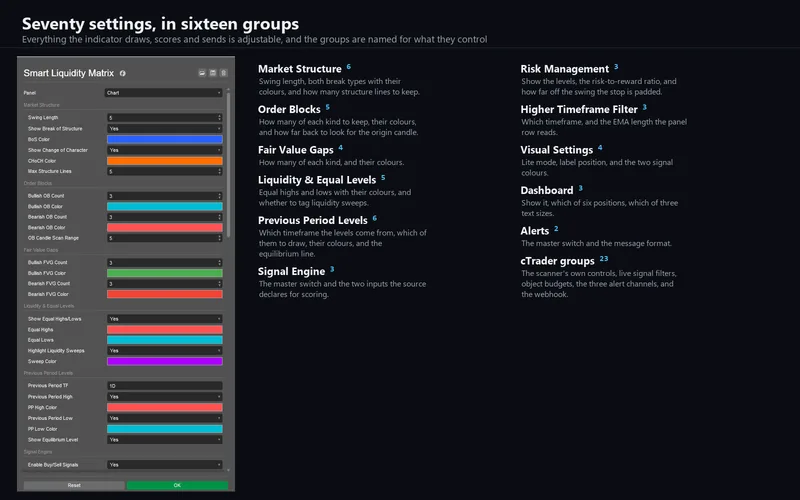Open the Previous Period Low dropdown
Screen dimensions: 800x500
[x=164, y=418]
